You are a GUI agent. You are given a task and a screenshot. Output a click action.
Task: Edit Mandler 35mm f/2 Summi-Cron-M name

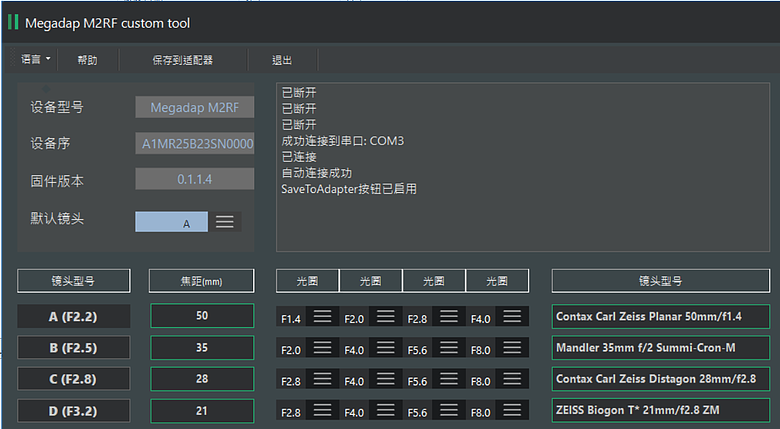pos(661,348)
